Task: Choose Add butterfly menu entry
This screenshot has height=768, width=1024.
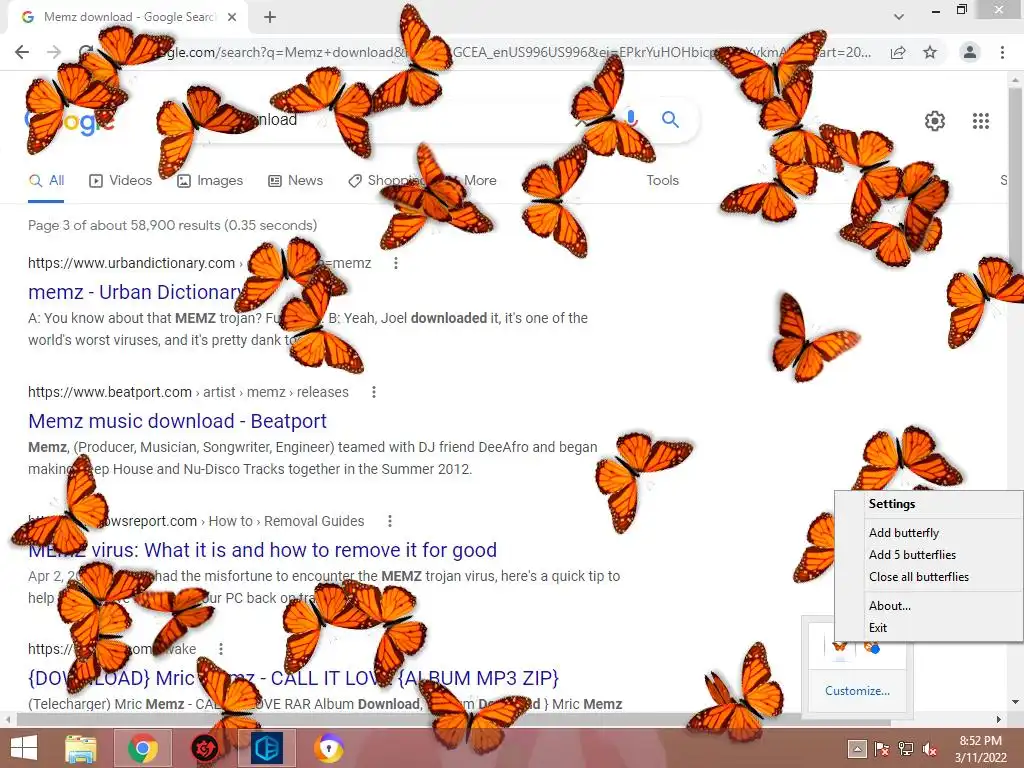Action: (x=904, y=533)
